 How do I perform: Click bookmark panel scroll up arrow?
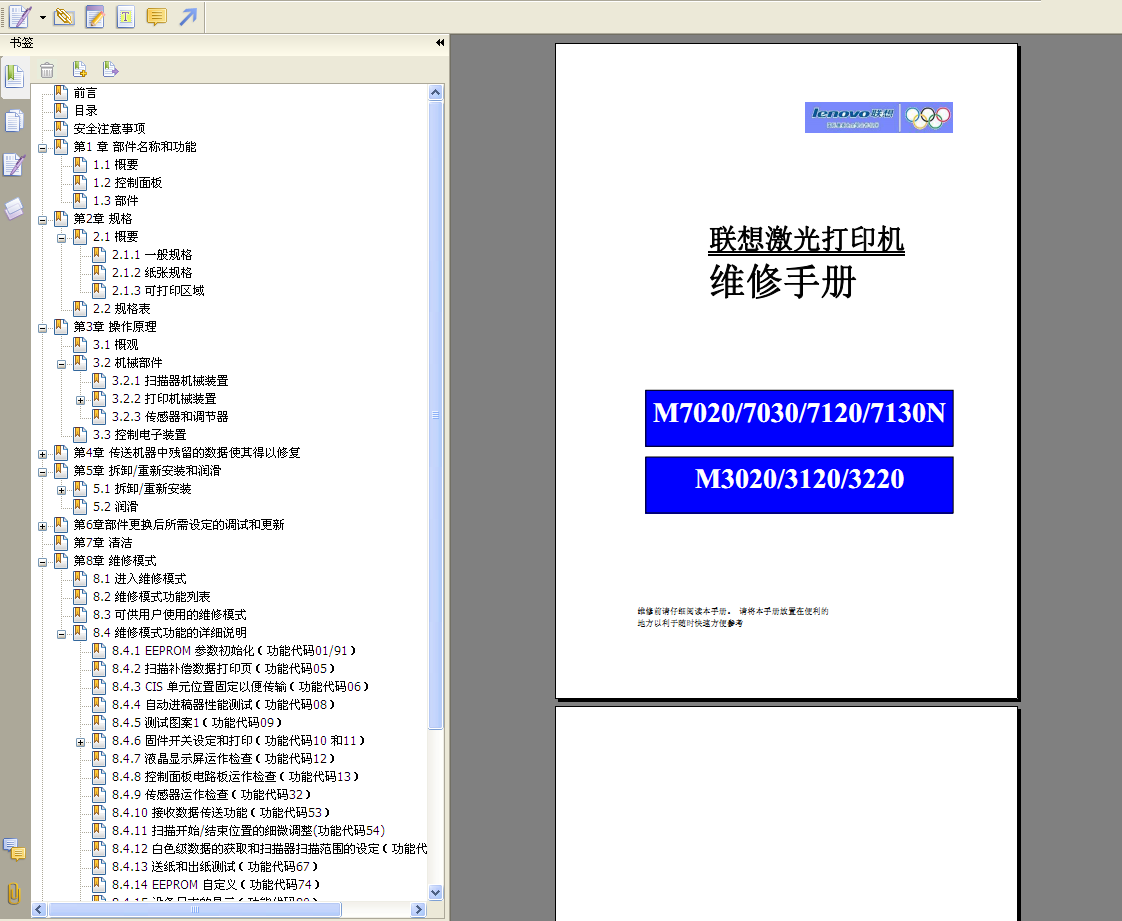(436, 92)
